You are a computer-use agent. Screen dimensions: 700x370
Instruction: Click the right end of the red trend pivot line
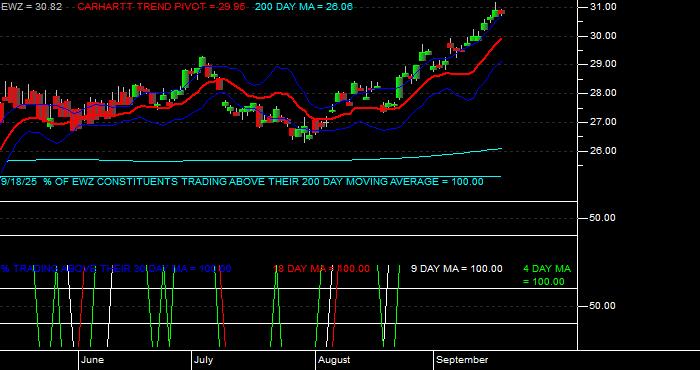click(500, 40)
